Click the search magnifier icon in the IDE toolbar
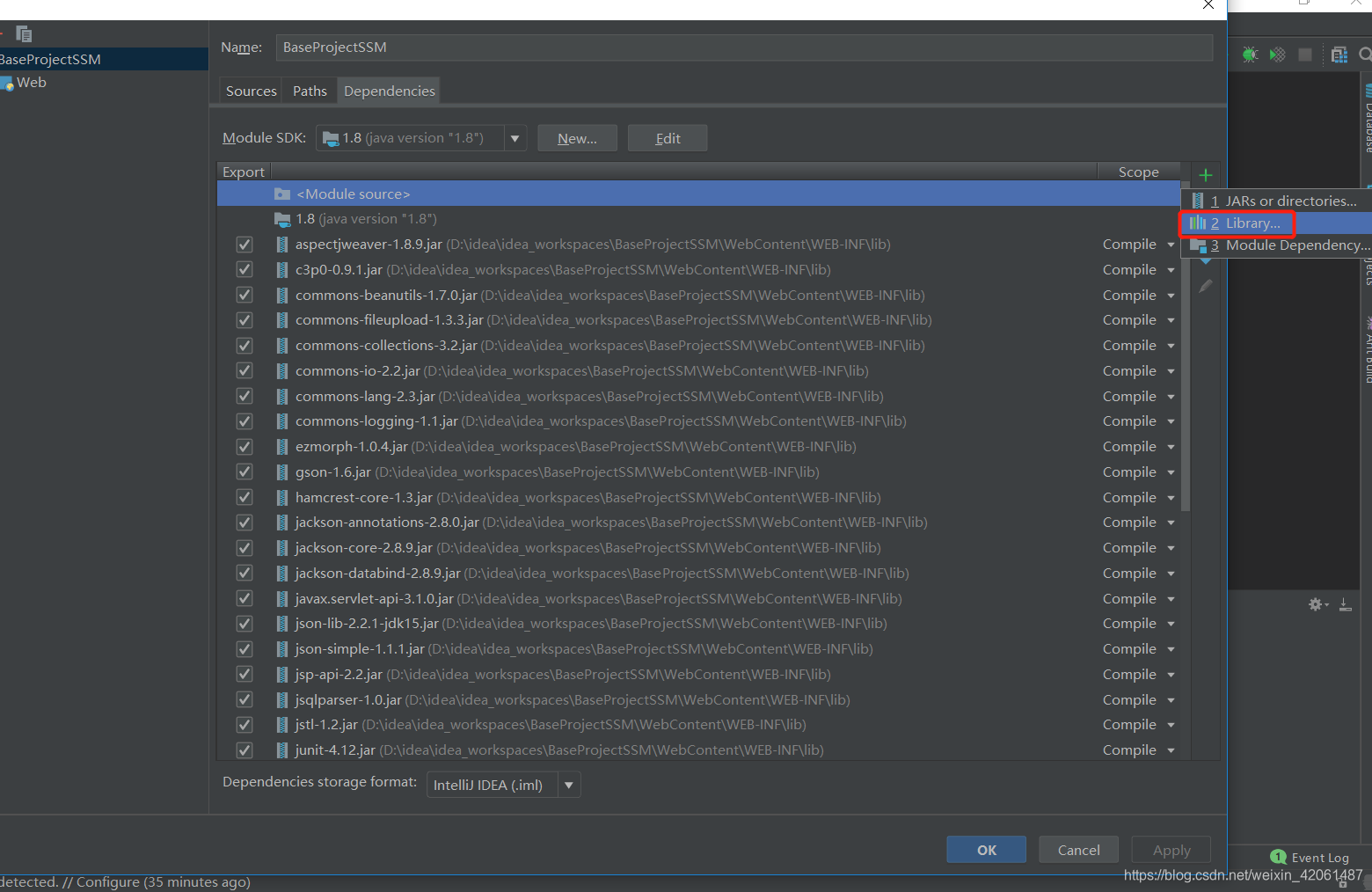Viewport: 1372px width, 892px height. tap(1365, 55)
